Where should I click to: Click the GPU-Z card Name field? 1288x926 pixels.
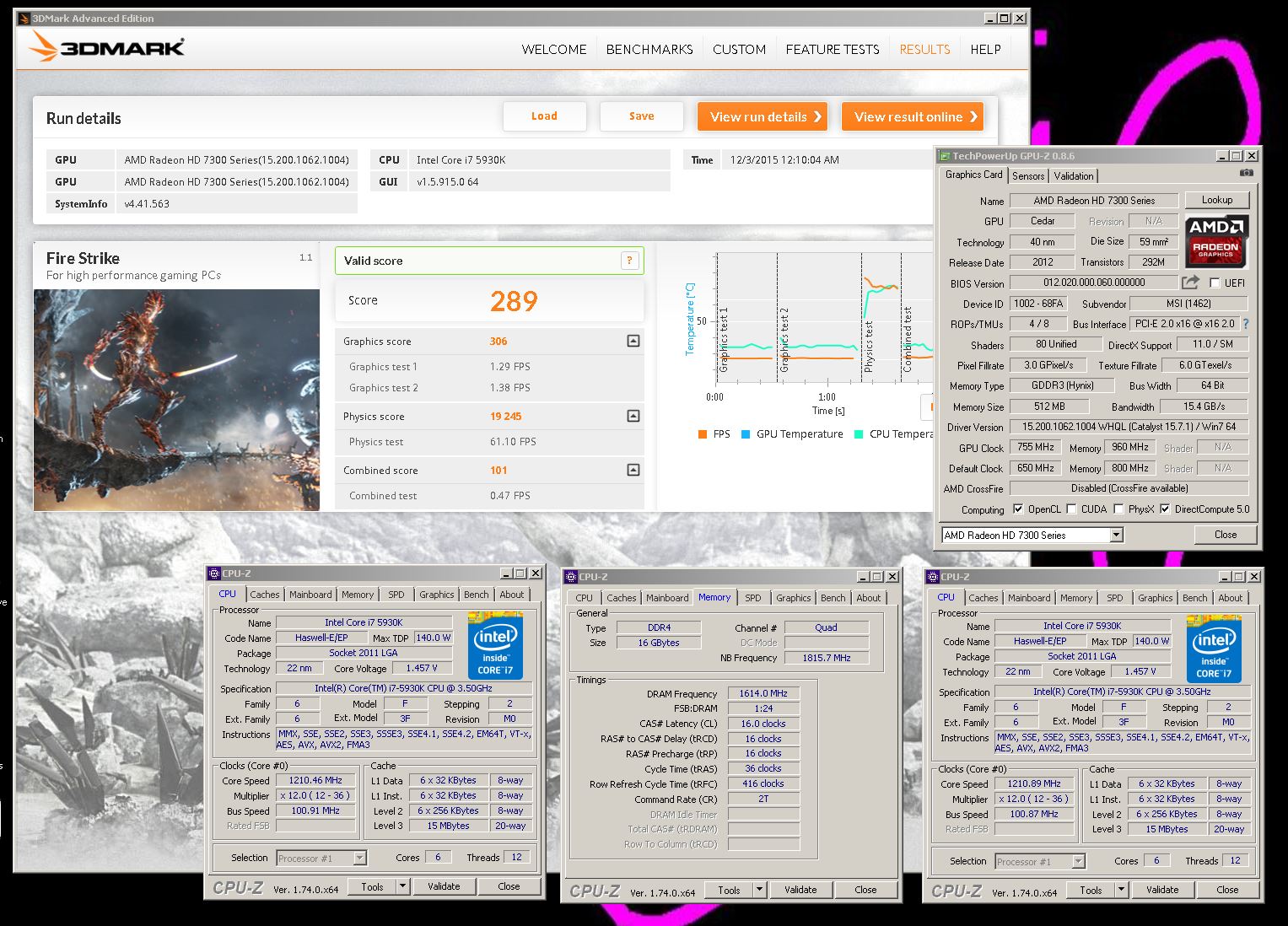tap(1094, 200)
